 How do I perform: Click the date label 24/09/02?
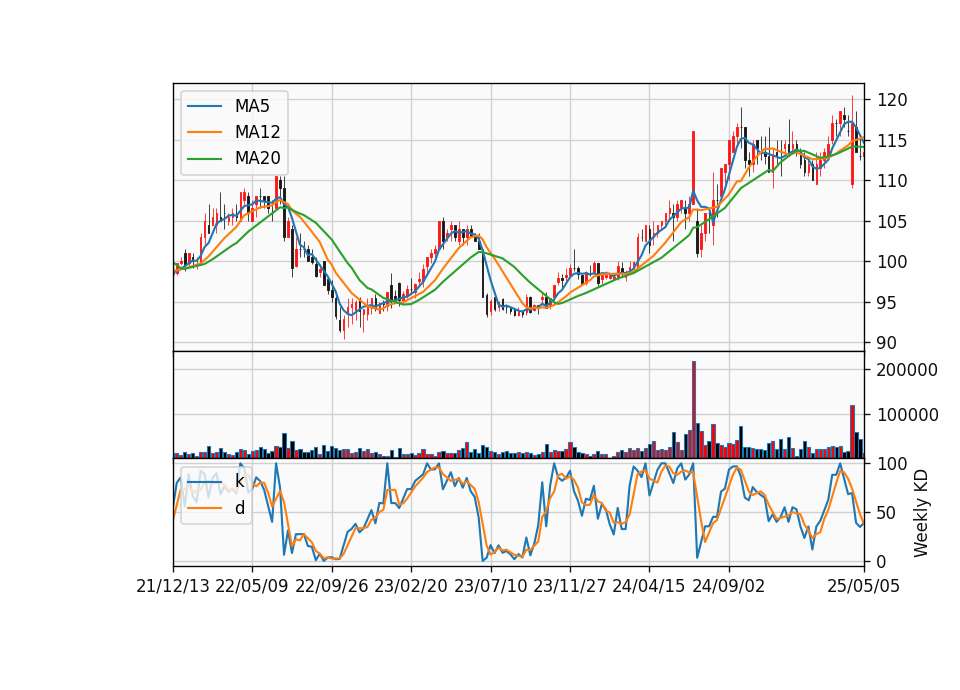click(729, 586)
